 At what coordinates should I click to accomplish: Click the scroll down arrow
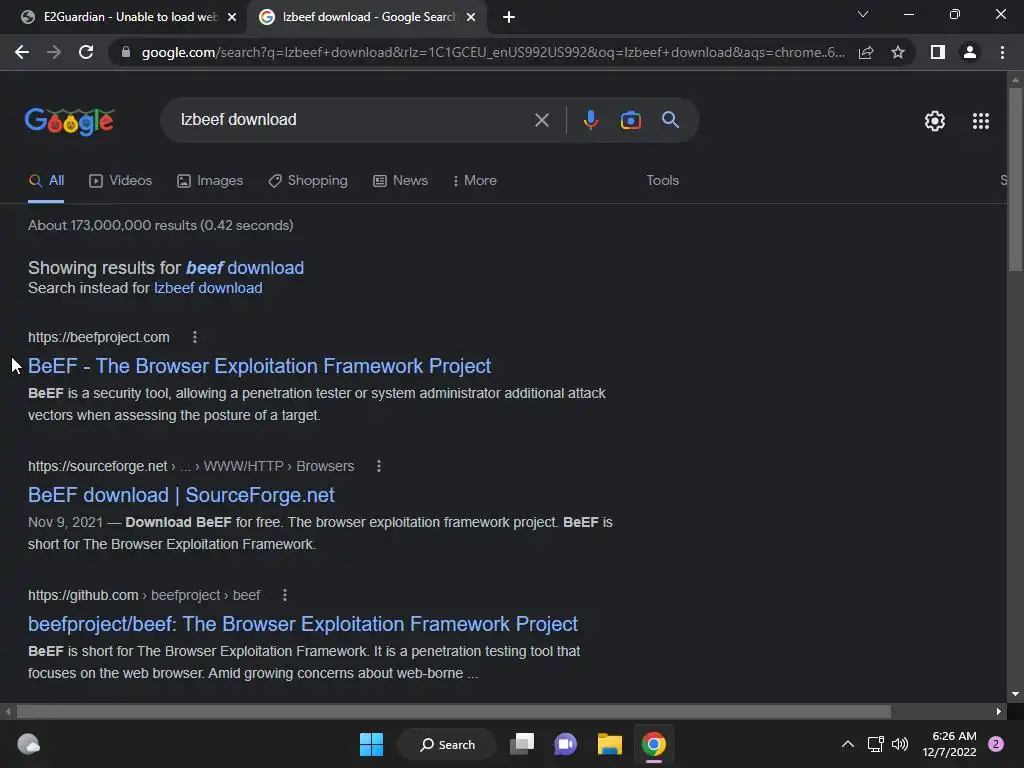pyautogui.click(x=1015, y=694)
